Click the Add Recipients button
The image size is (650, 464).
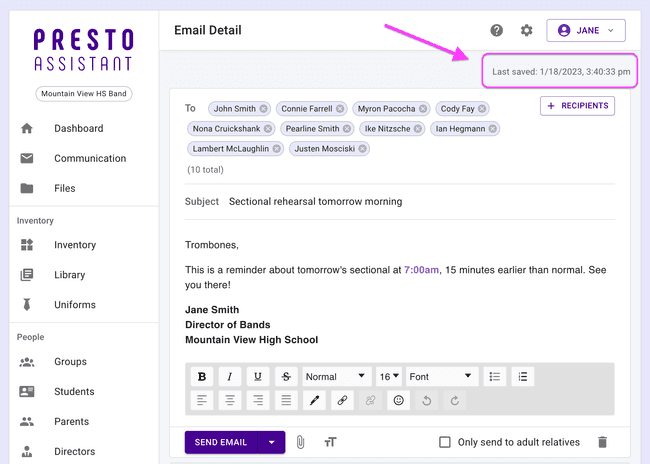pyautogui.click(x=577, y=106)
